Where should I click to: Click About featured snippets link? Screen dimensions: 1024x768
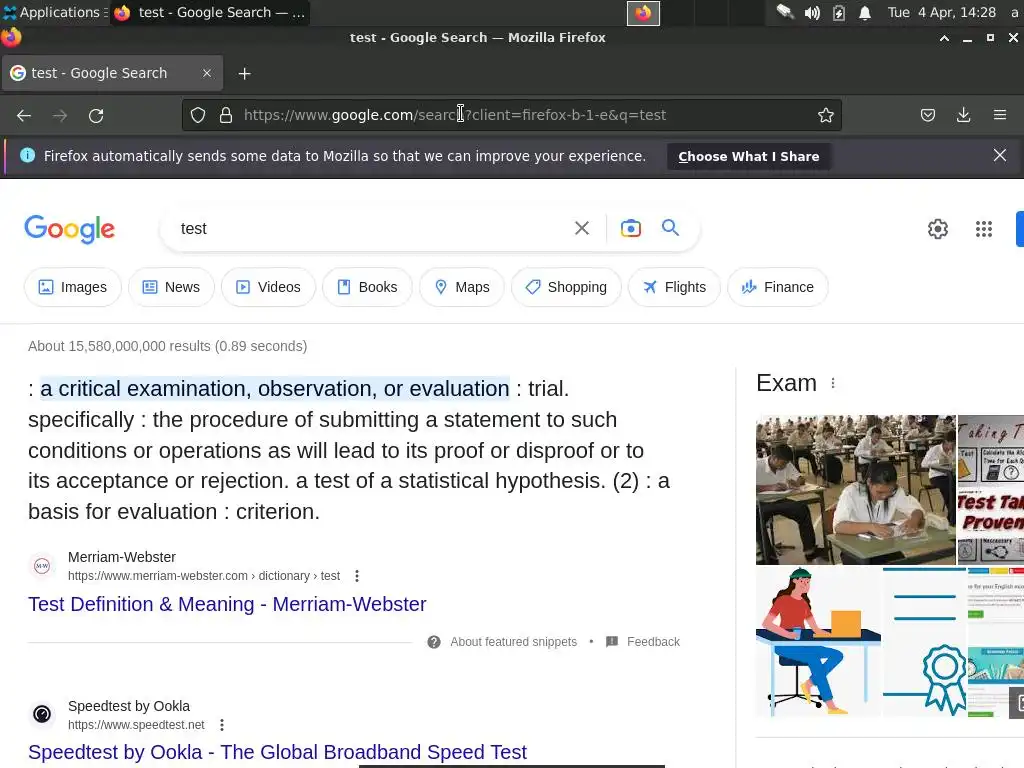(513, 642)
